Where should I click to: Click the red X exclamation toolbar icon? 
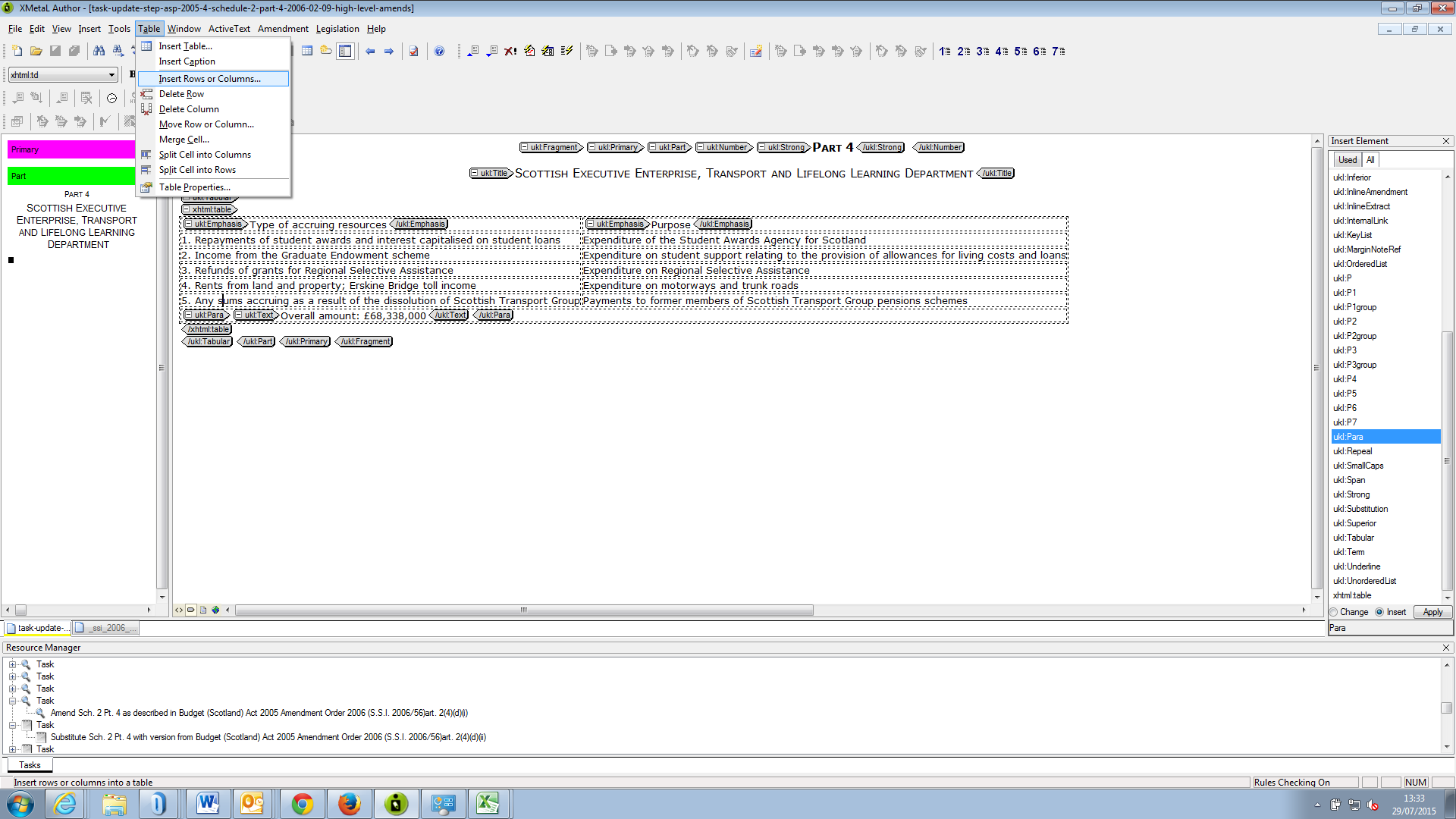[x=510, y=51]
